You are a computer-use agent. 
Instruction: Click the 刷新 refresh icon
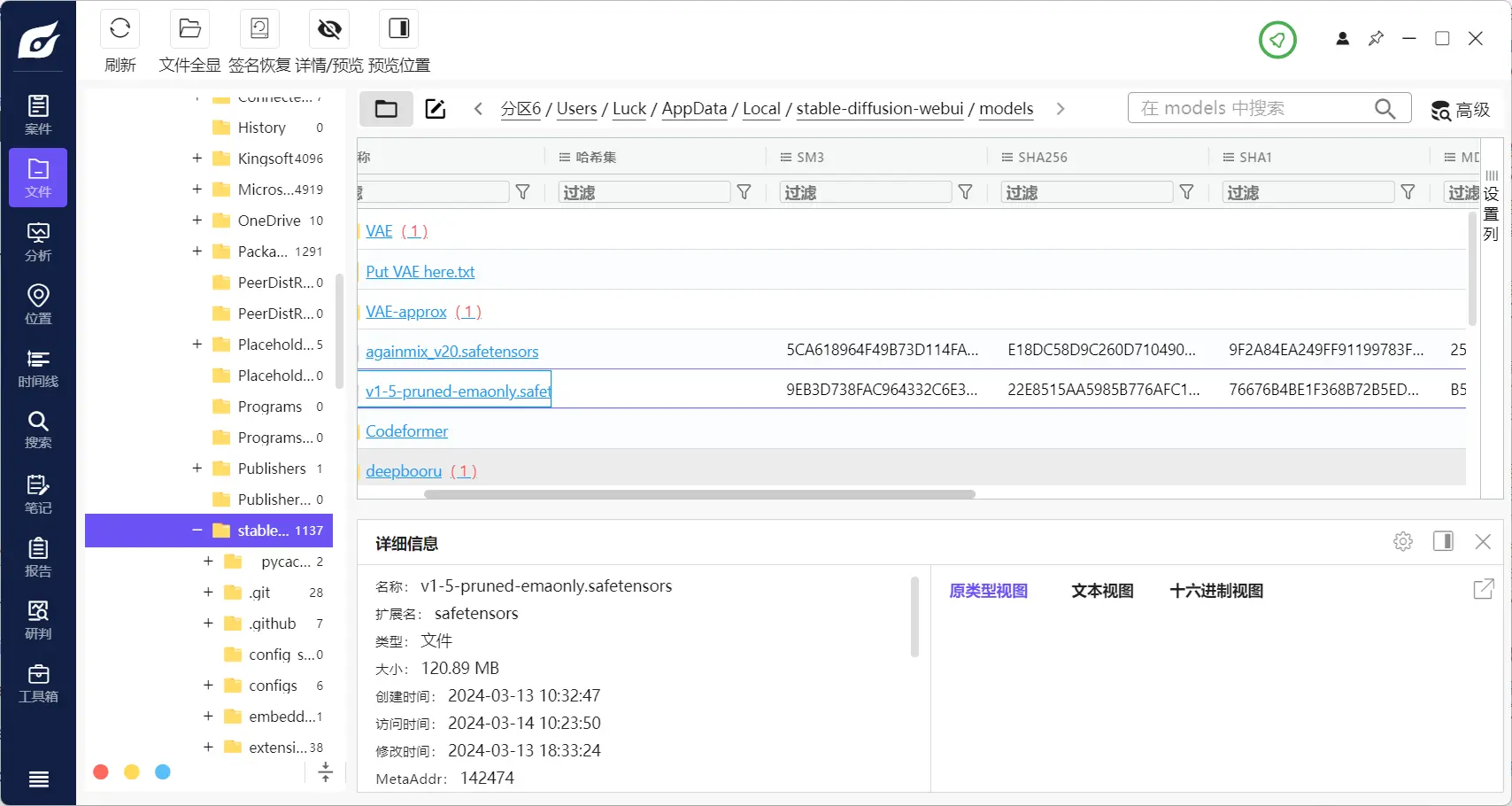(120, 29)
